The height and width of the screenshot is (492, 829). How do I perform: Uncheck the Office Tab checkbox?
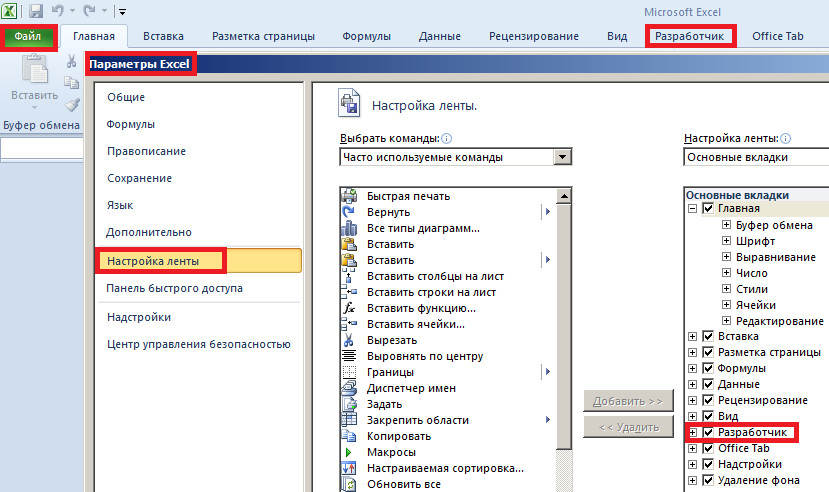tap(708, 448)
